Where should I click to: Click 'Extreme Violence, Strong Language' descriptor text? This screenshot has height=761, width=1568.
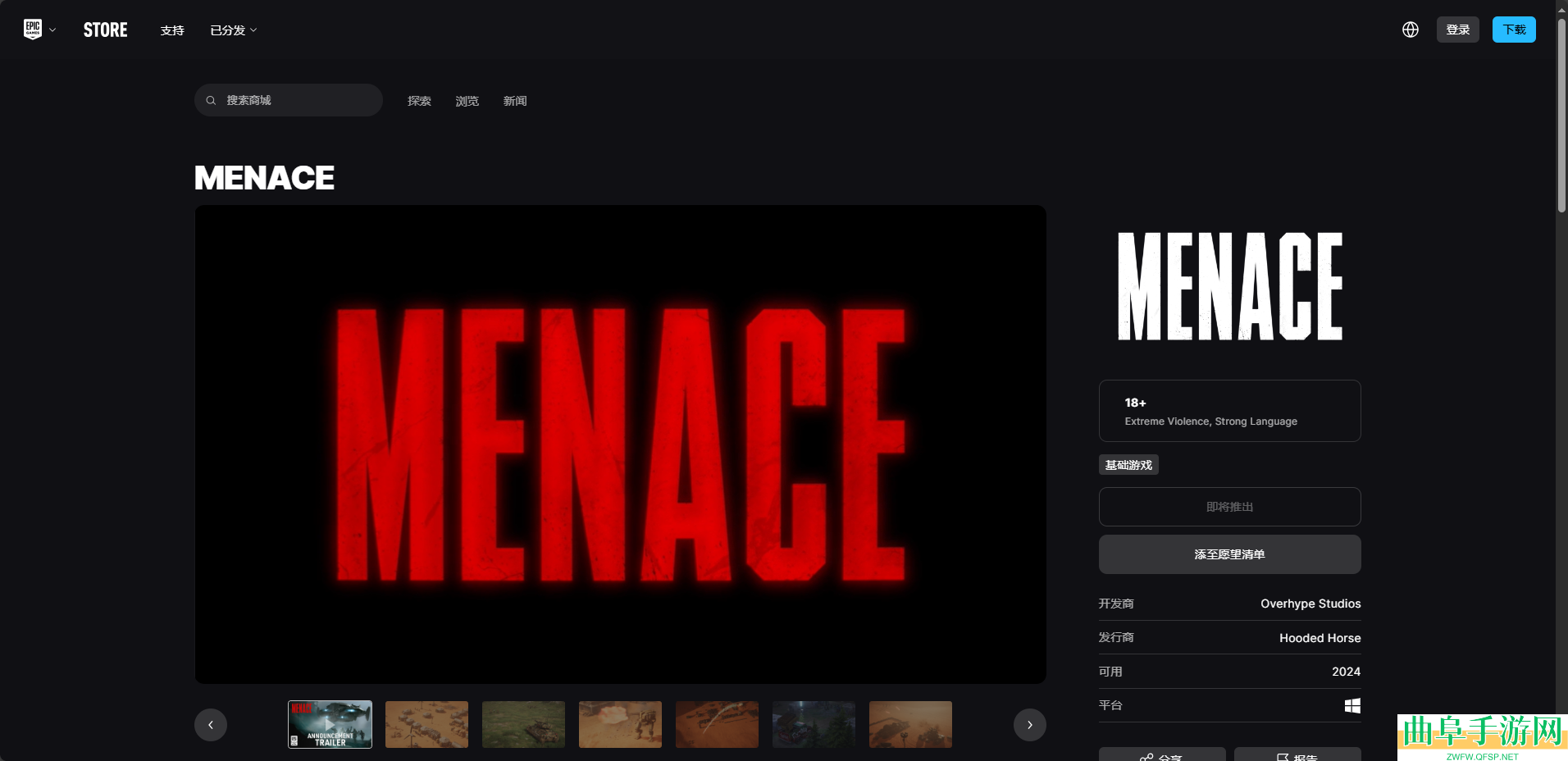click(1211, 422)
